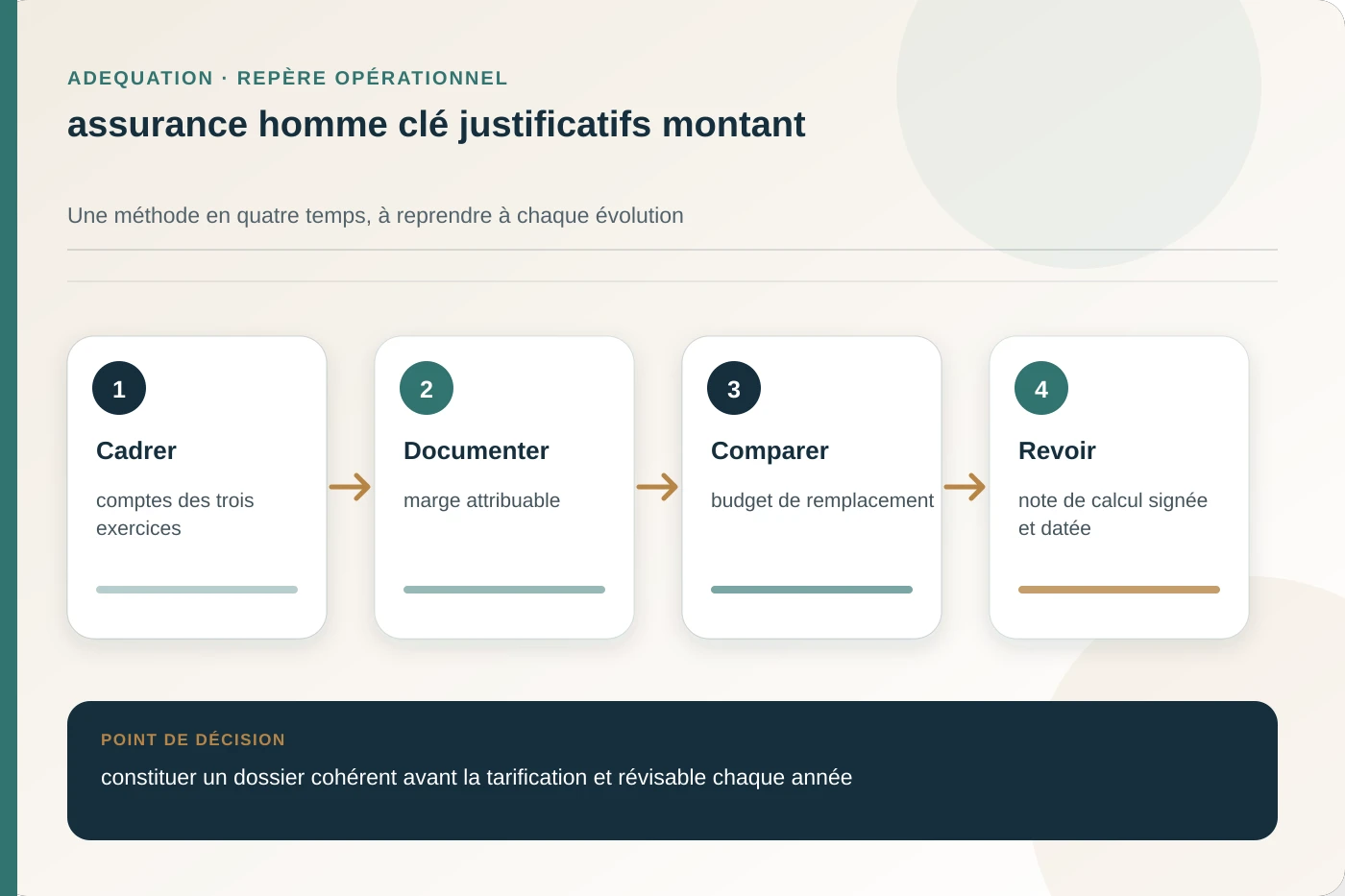The height and width of the screenshot is (896, 1345).
Task: Click the arrow between Documenter and Comparer
Action: click(x=657, y=487)
